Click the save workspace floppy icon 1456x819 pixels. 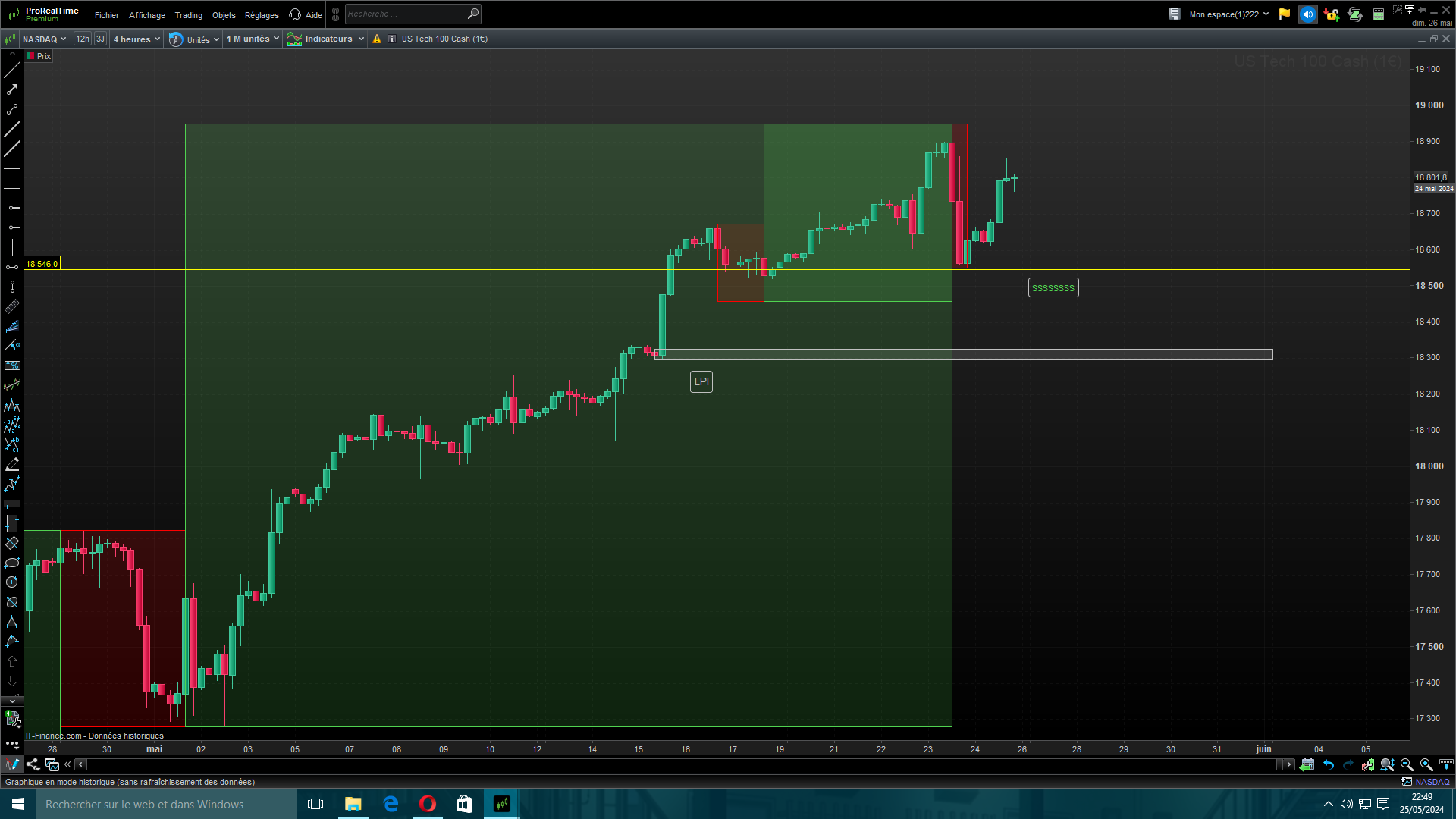click(1174, 14)
